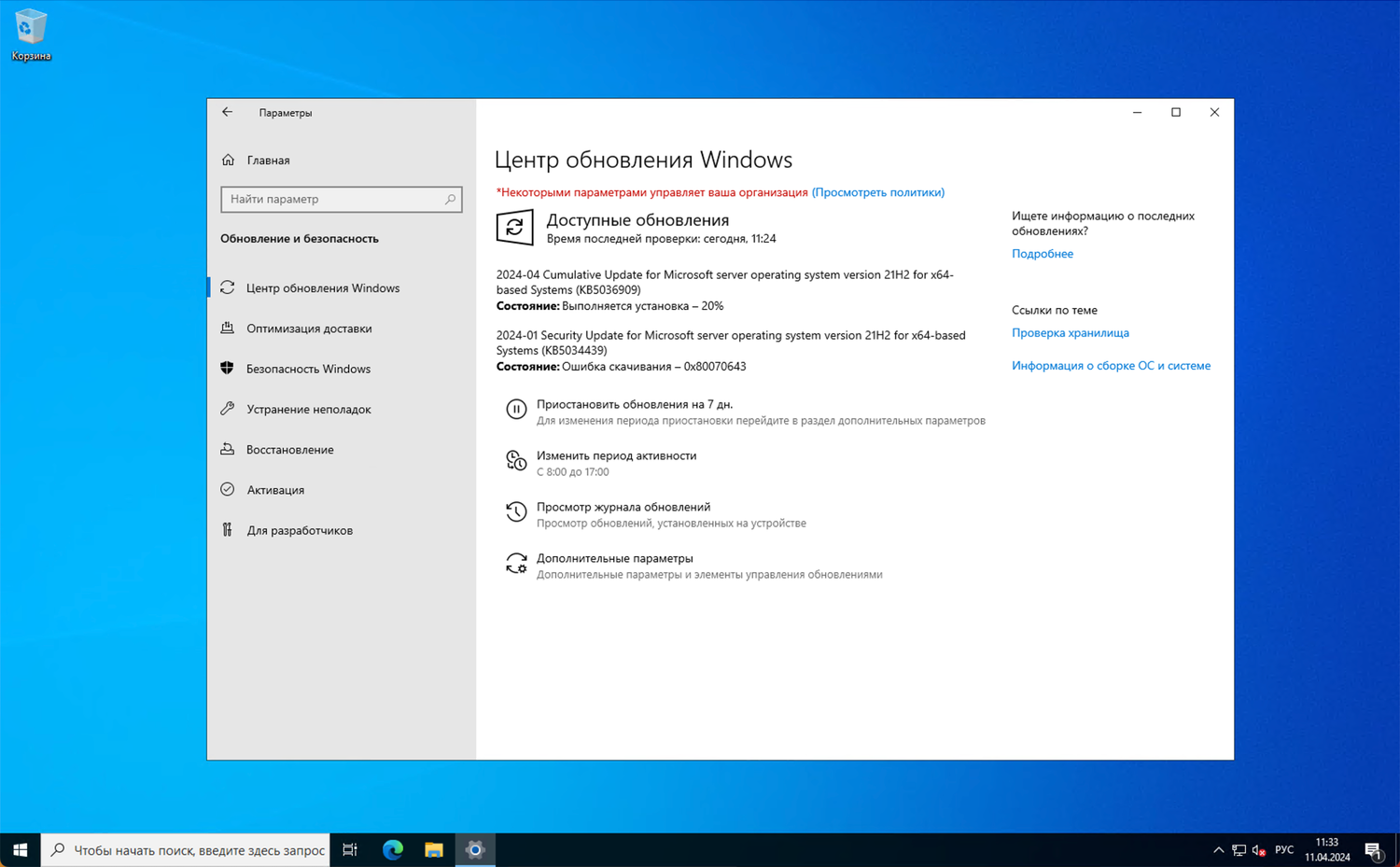Close the Параметры window
This screenshot has height=867, width=1400.
coord(1214,112)
